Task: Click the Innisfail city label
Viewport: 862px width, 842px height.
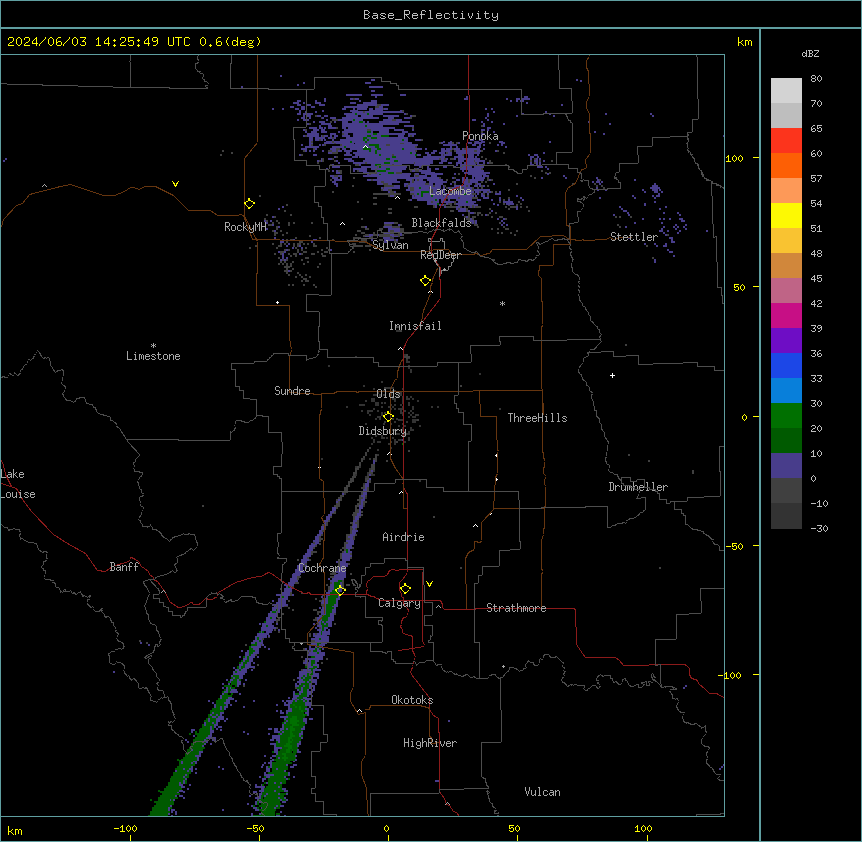Action: coord(415,326)
